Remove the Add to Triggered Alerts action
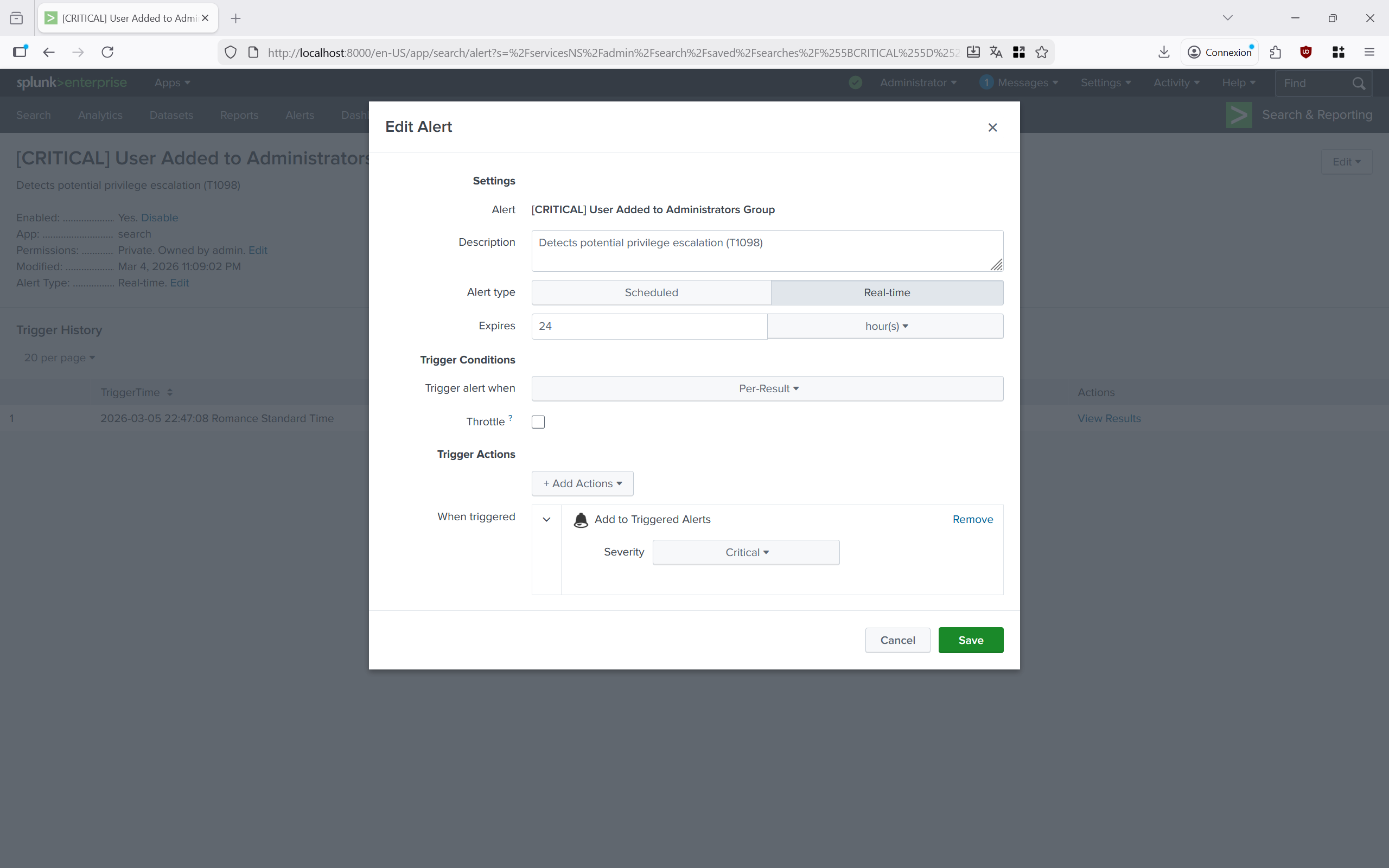The height and width of the screenshot is (868, 1389). 972,520
